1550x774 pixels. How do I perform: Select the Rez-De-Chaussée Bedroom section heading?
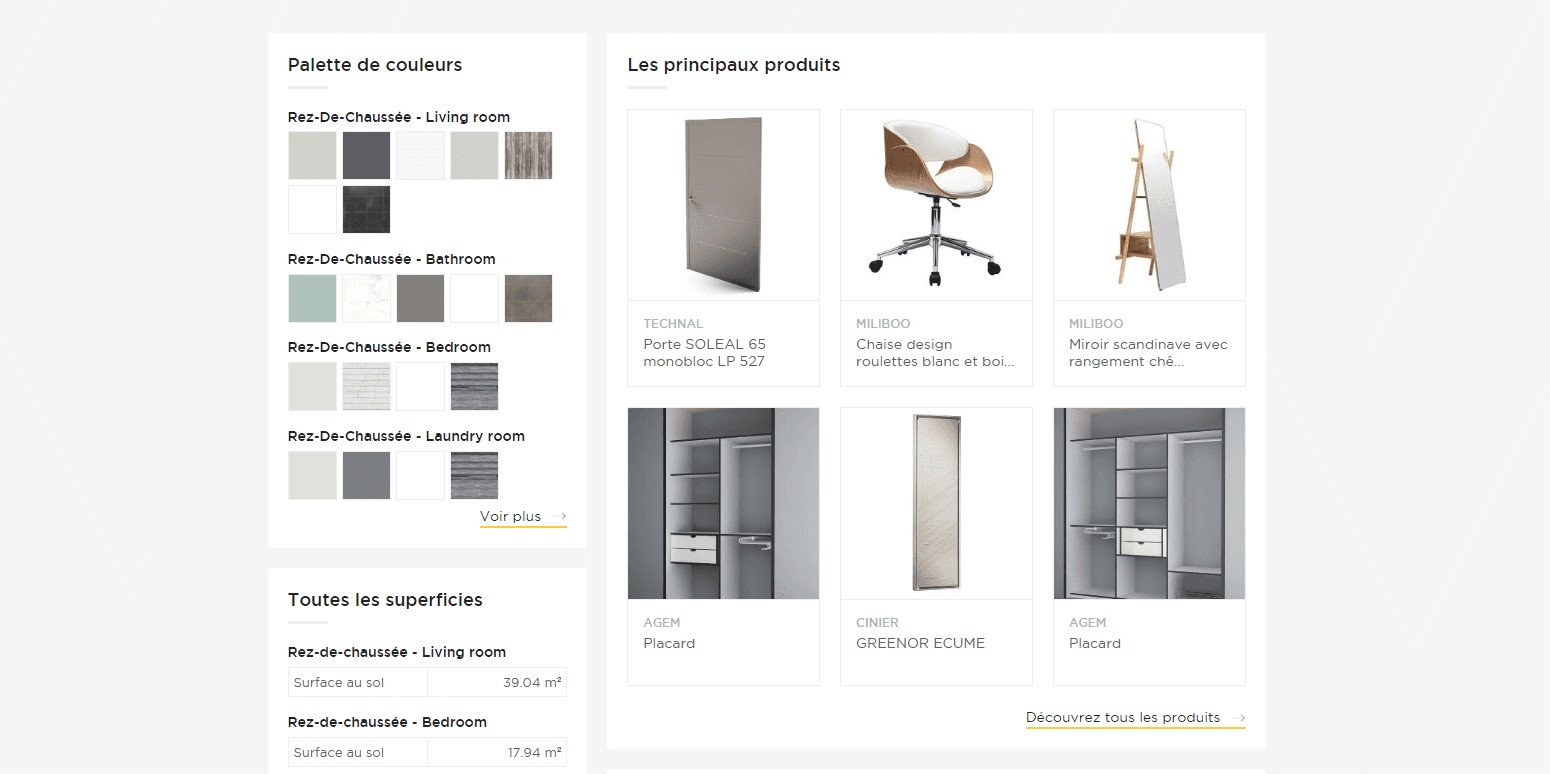(389, 347)
